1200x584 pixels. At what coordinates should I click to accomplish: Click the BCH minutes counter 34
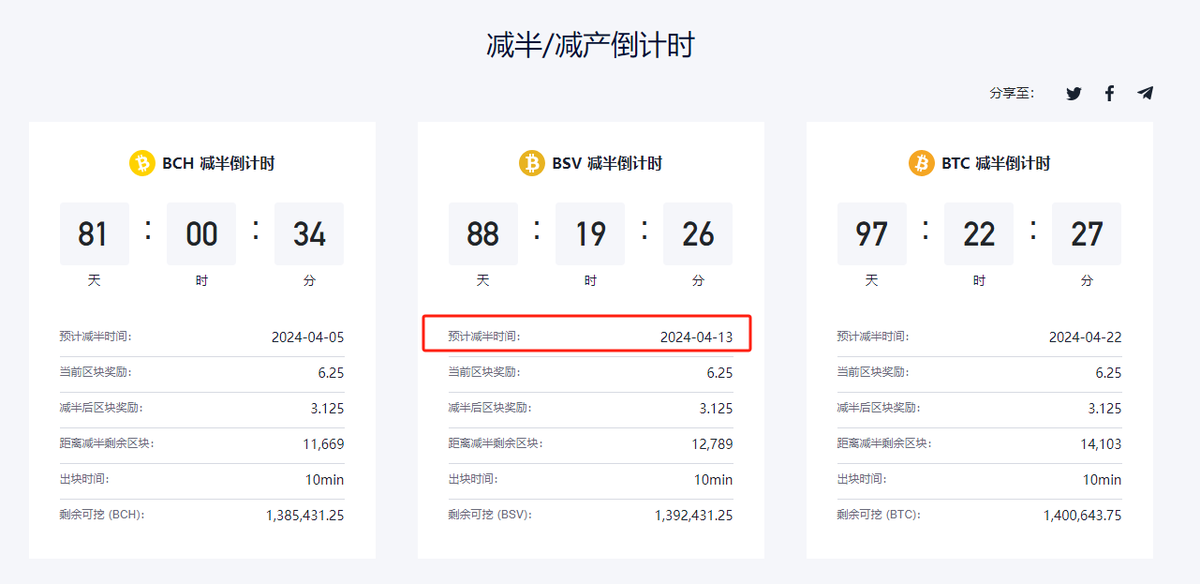309,234
